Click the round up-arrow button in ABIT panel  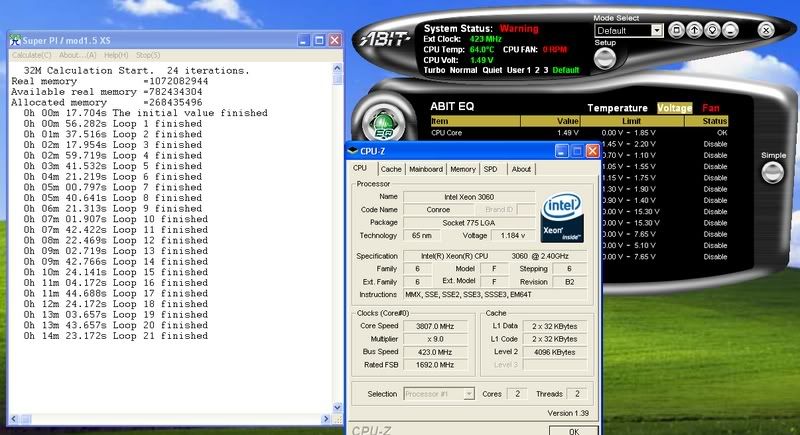coord(694,30)
